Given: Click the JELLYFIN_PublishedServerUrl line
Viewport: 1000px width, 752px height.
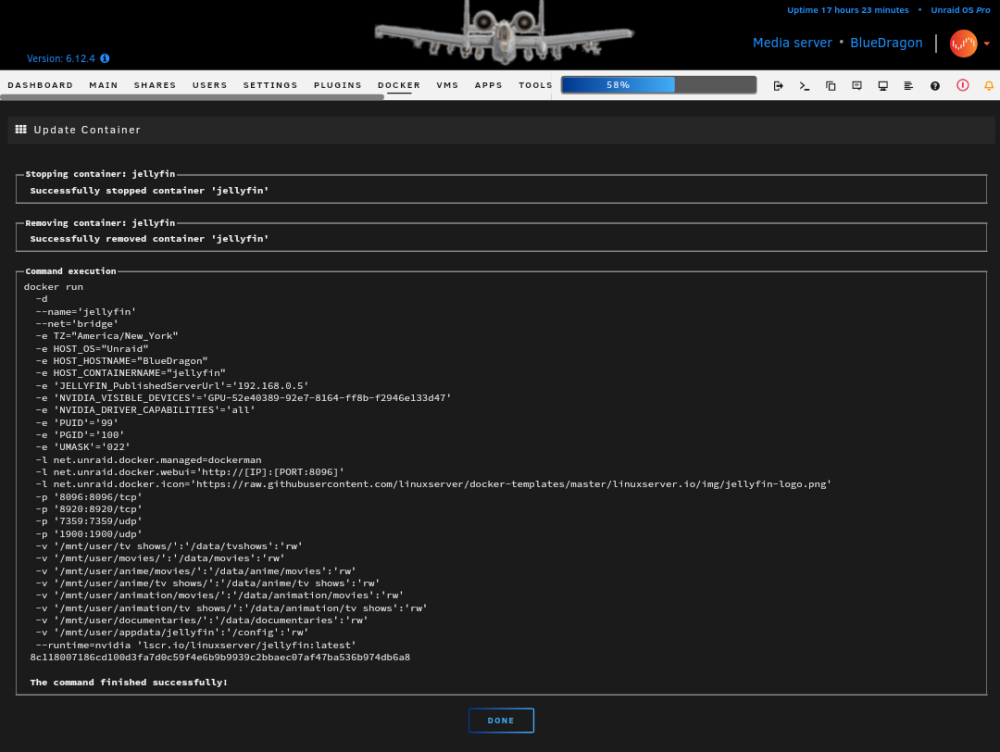Looking at the screenshot, I should point(172,385).
